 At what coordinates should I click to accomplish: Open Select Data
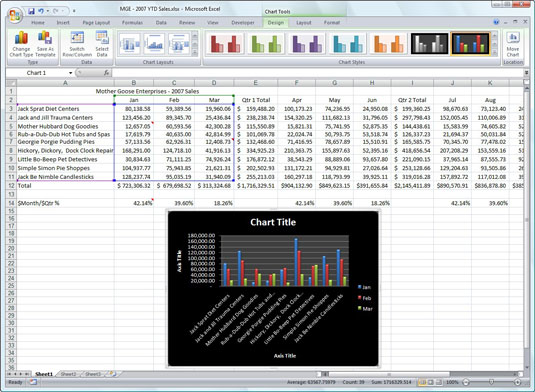tap(102, 44)
